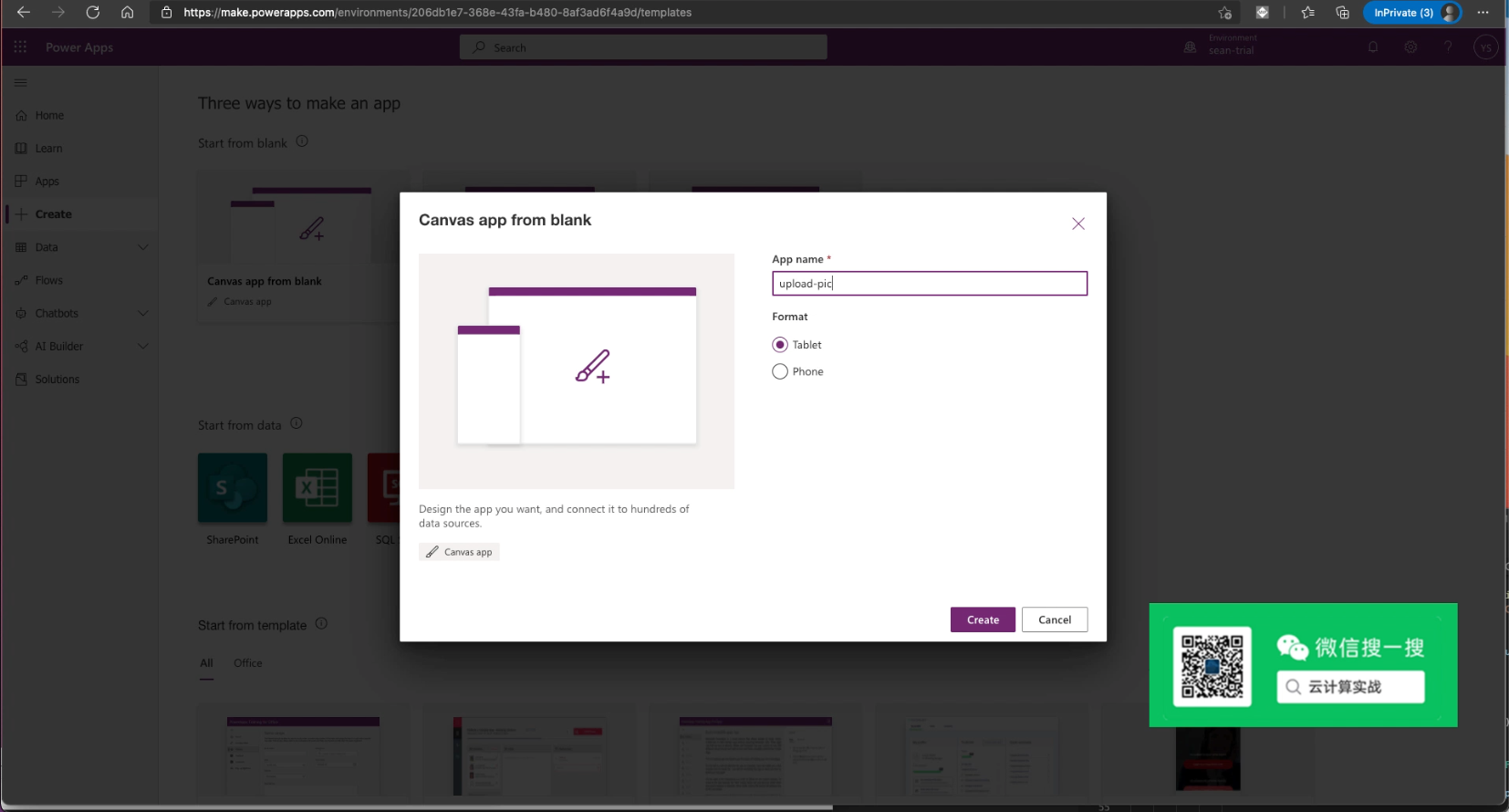The width and height of the screenshot is (1509, 812).
Task: Choose the Excel Online data source icon
Action: point(317,488)
